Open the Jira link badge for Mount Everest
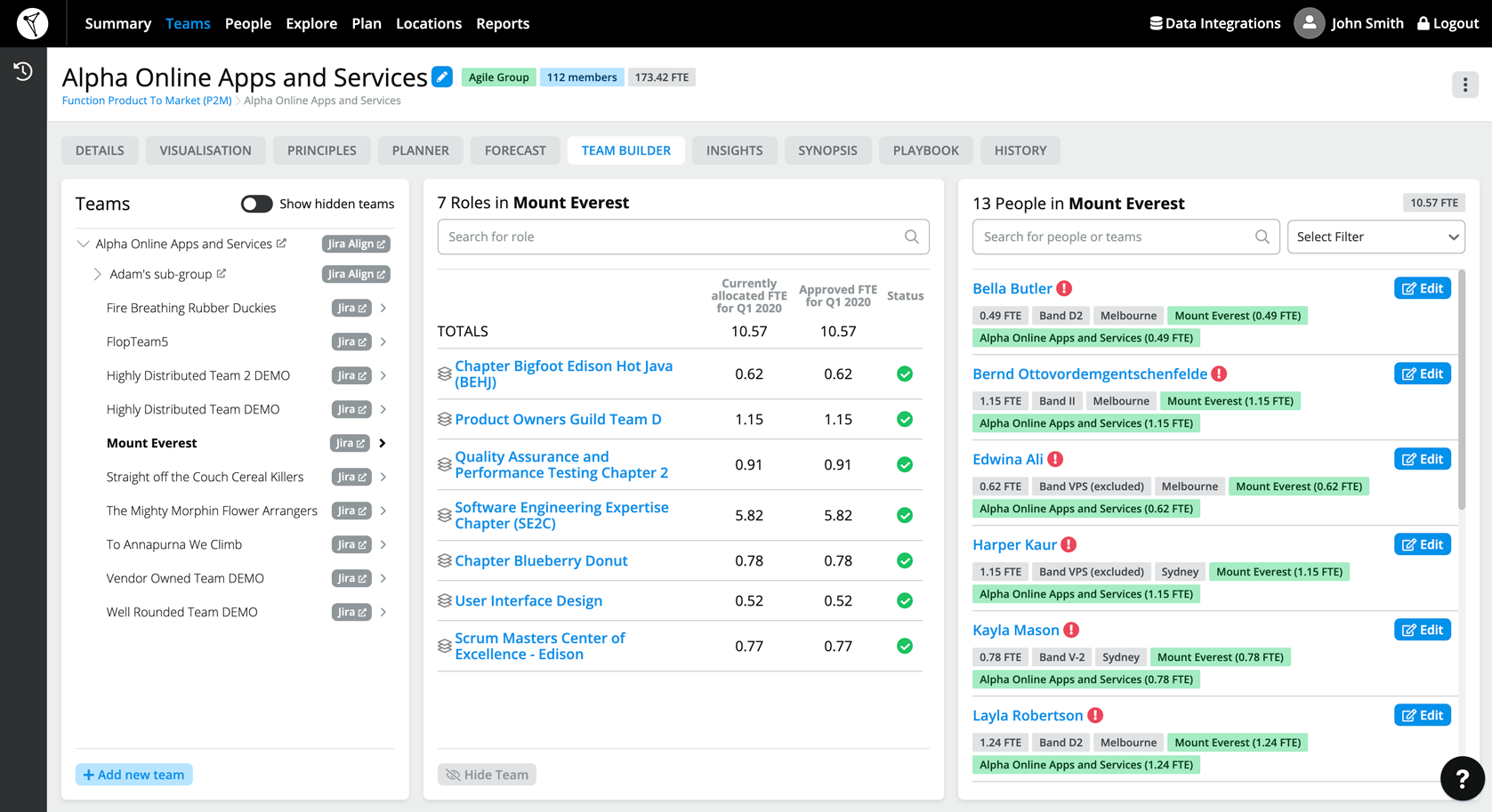 click(350, 443)
